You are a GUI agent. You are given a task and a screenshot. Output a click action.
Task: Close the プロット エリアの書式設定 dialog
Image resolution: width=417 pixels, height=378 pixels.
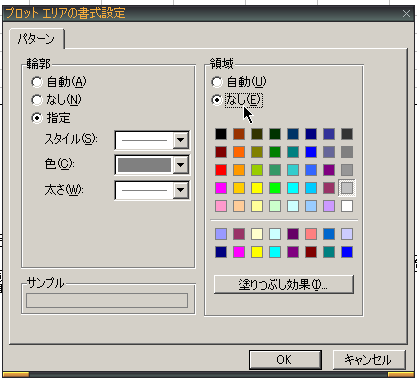pos(406,14)
